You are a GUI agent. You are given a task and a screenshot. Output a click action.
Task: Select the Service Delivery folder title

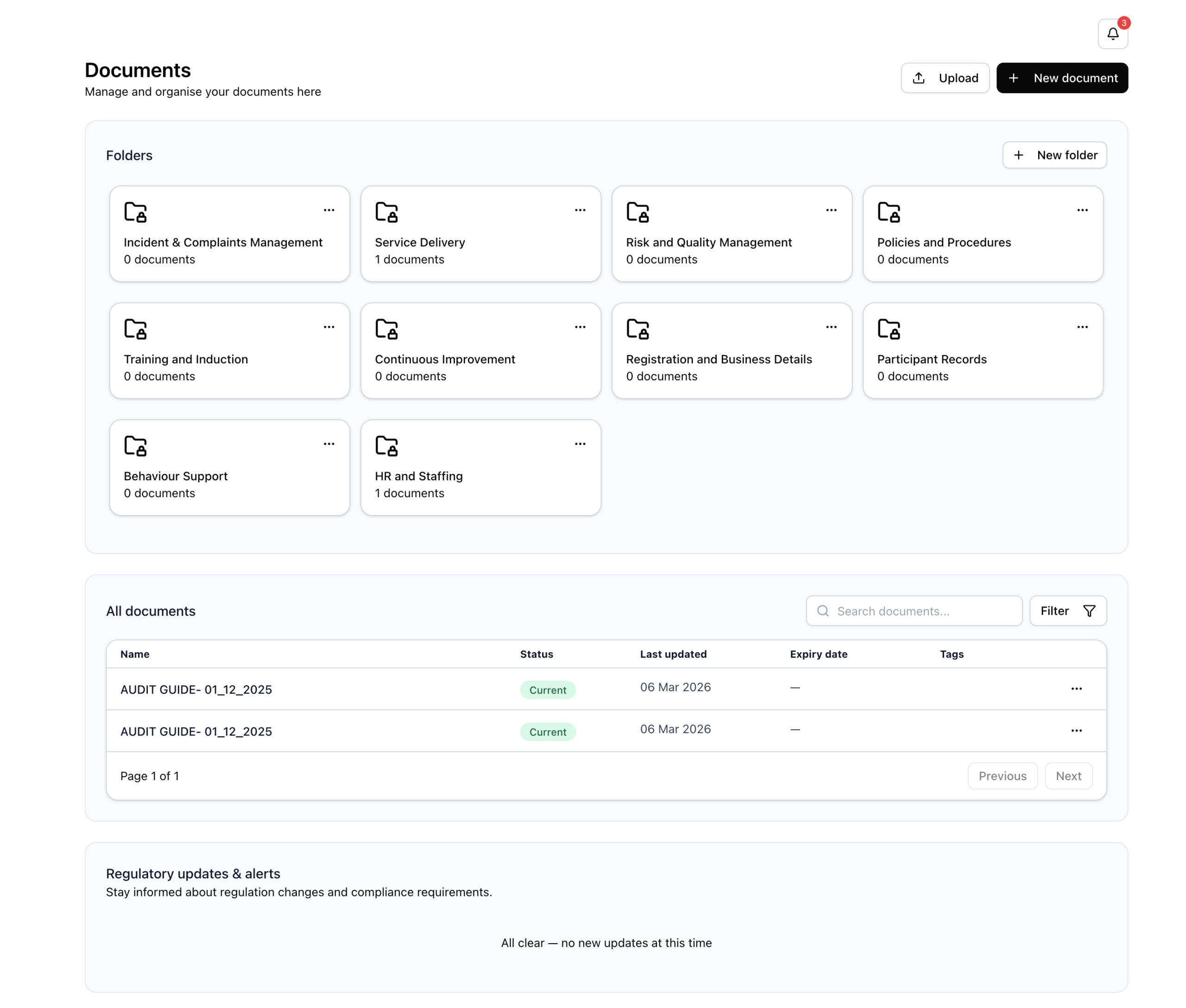420,242
